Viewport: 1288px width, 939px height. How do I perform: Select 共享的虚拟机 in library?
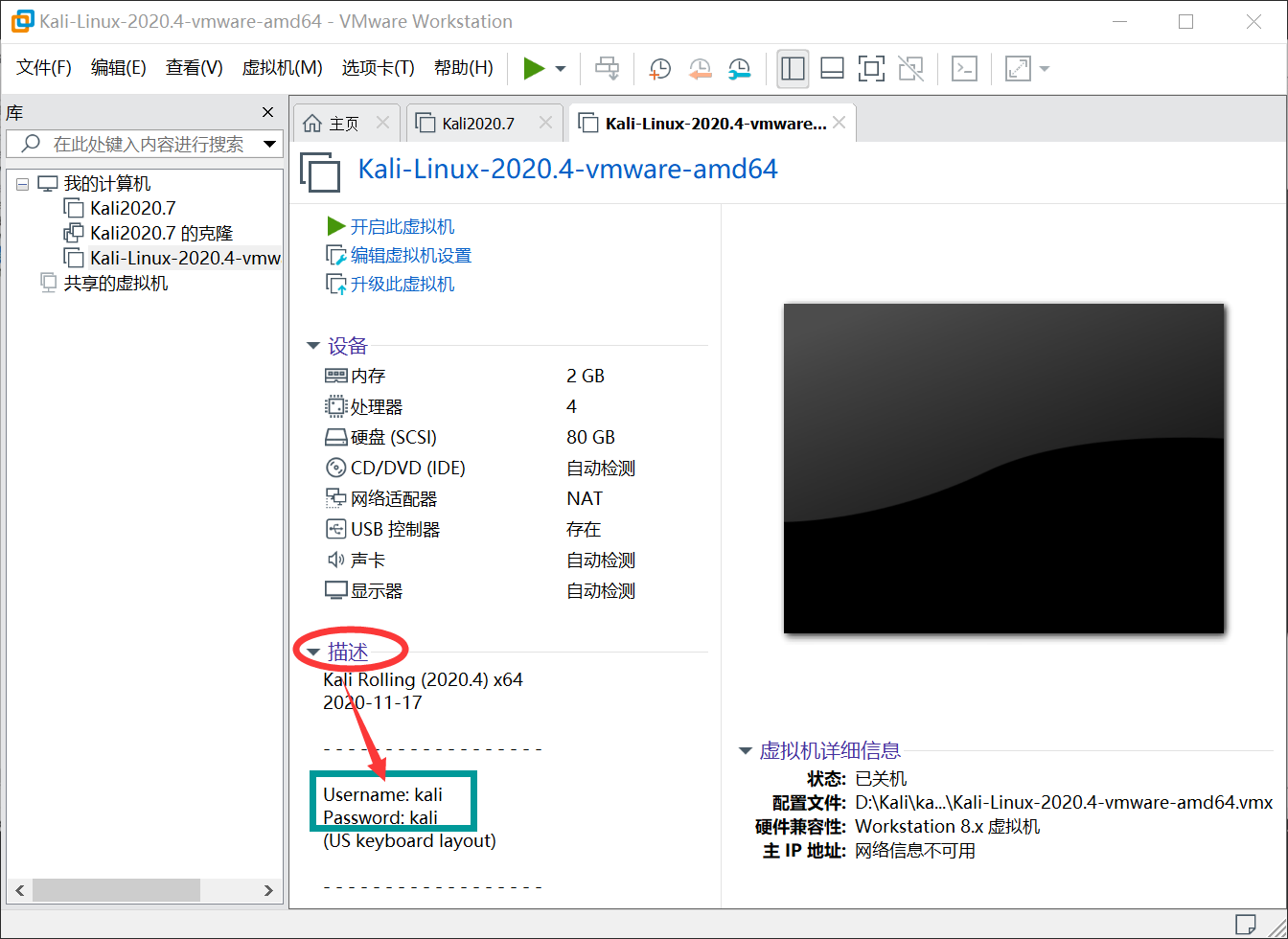(x=115, y=283)
